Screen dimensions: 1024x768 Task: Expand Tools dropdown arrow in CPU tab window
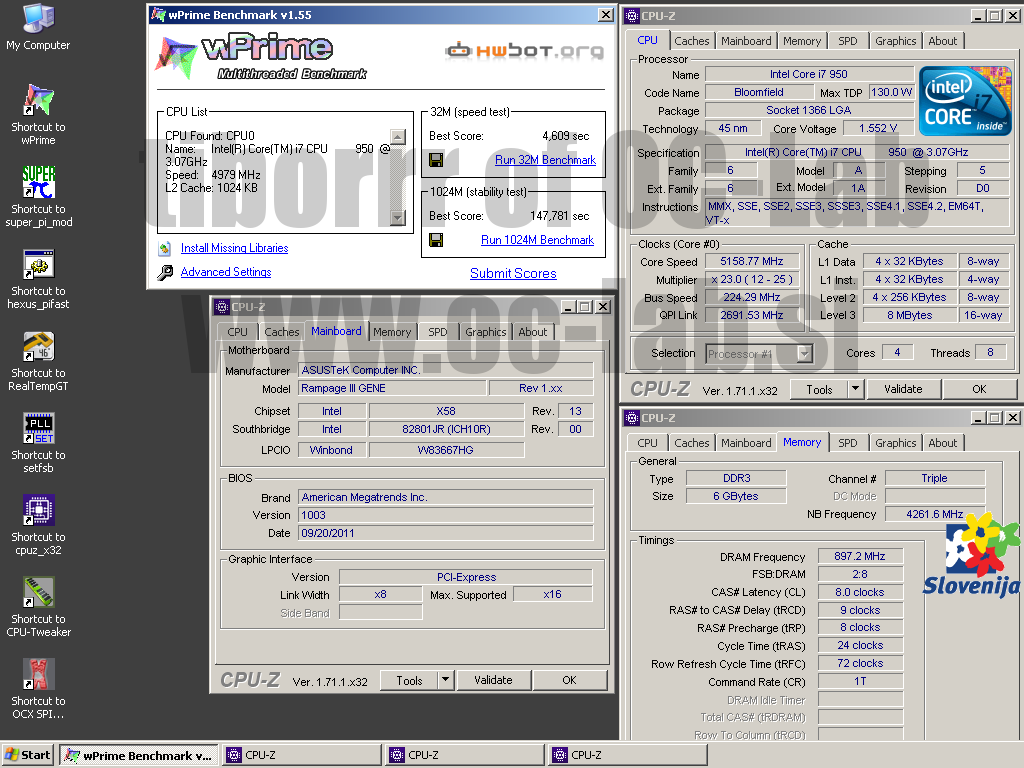click(855, 389)
